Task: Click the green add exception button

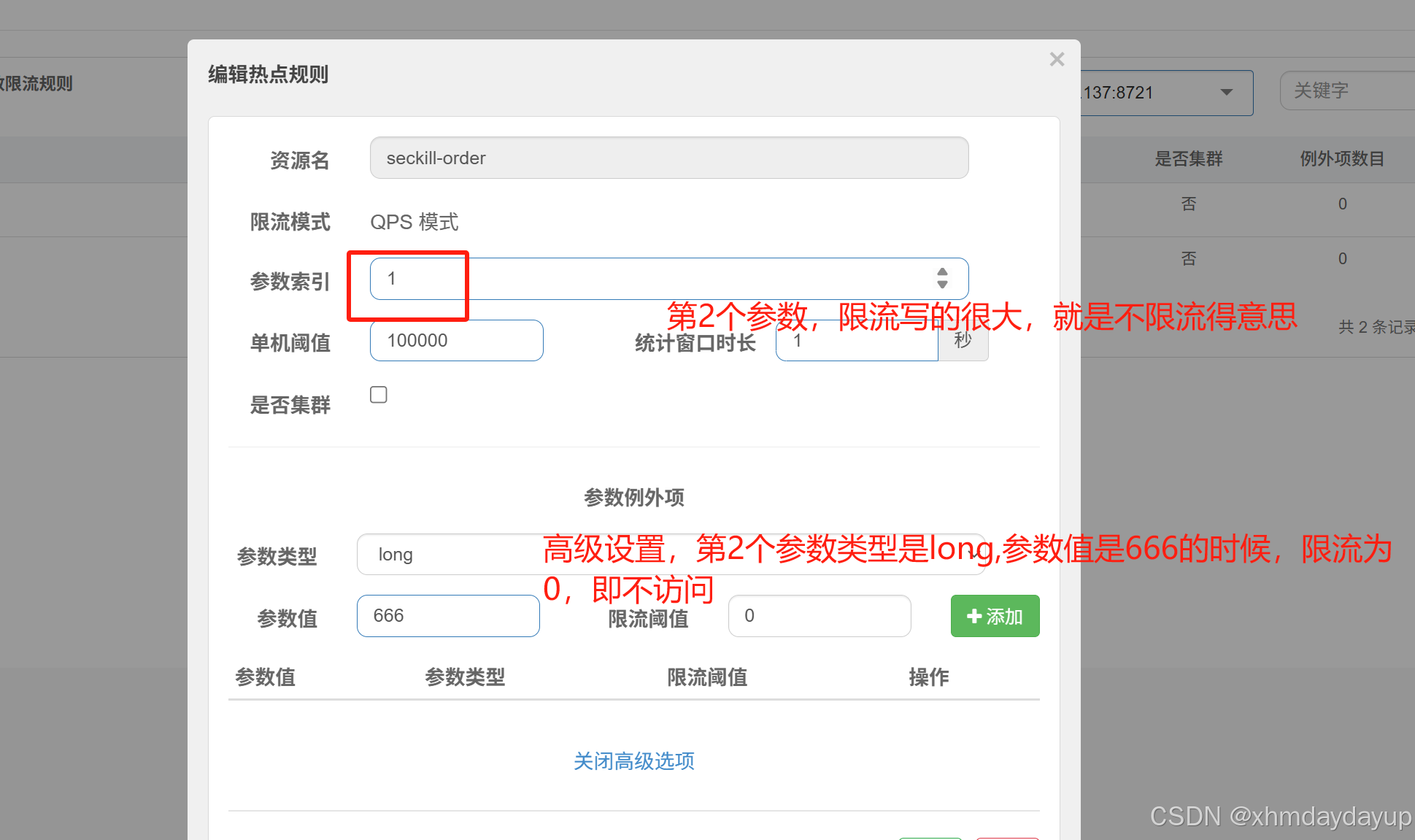Action: tap(995, 617)
